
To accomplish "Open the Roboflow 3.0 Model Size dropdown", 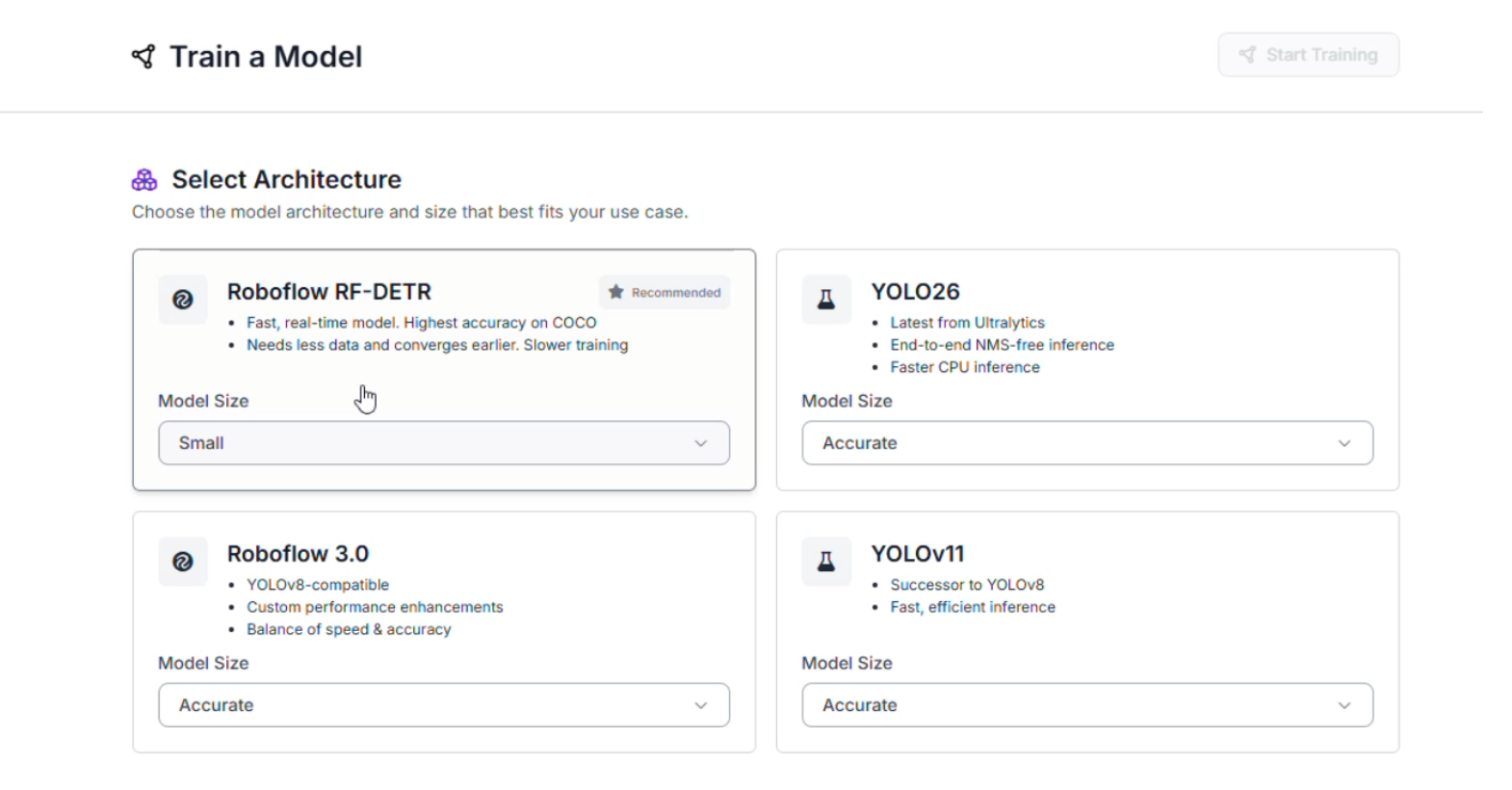I will coord(444,705).
